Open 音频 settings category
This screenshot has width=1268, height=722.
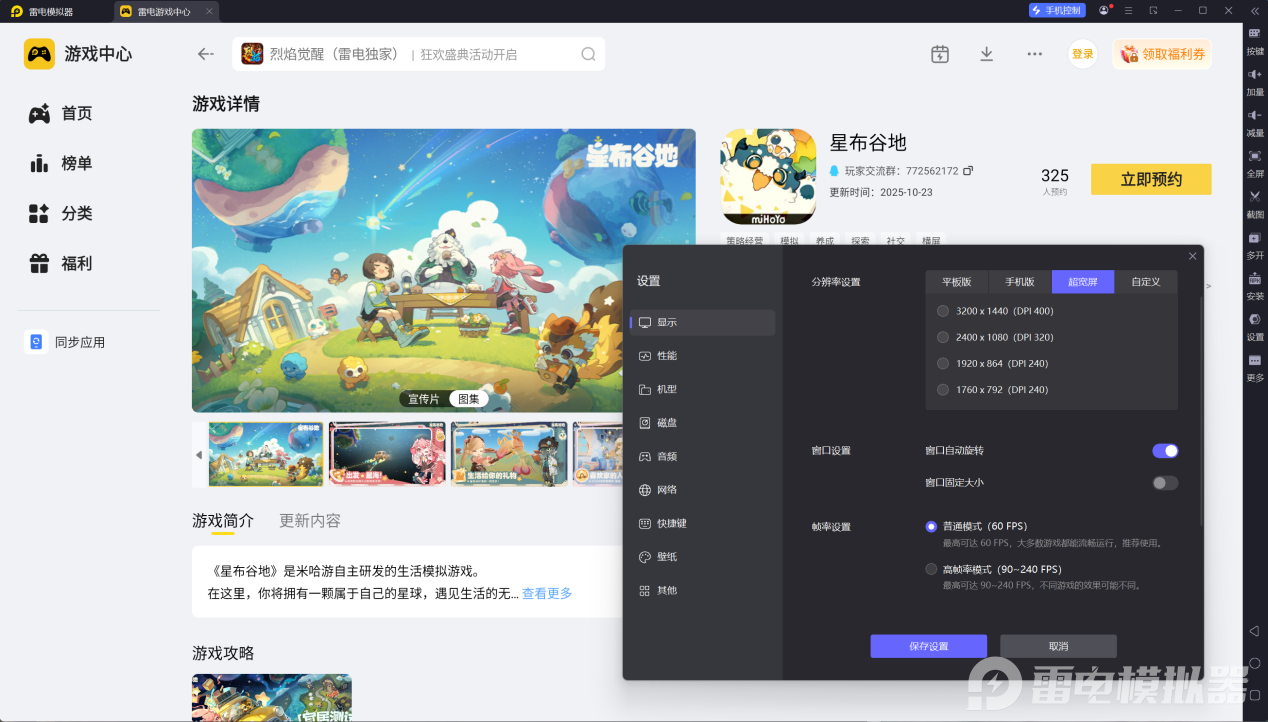pyautogui.click(x=703, y=456)
